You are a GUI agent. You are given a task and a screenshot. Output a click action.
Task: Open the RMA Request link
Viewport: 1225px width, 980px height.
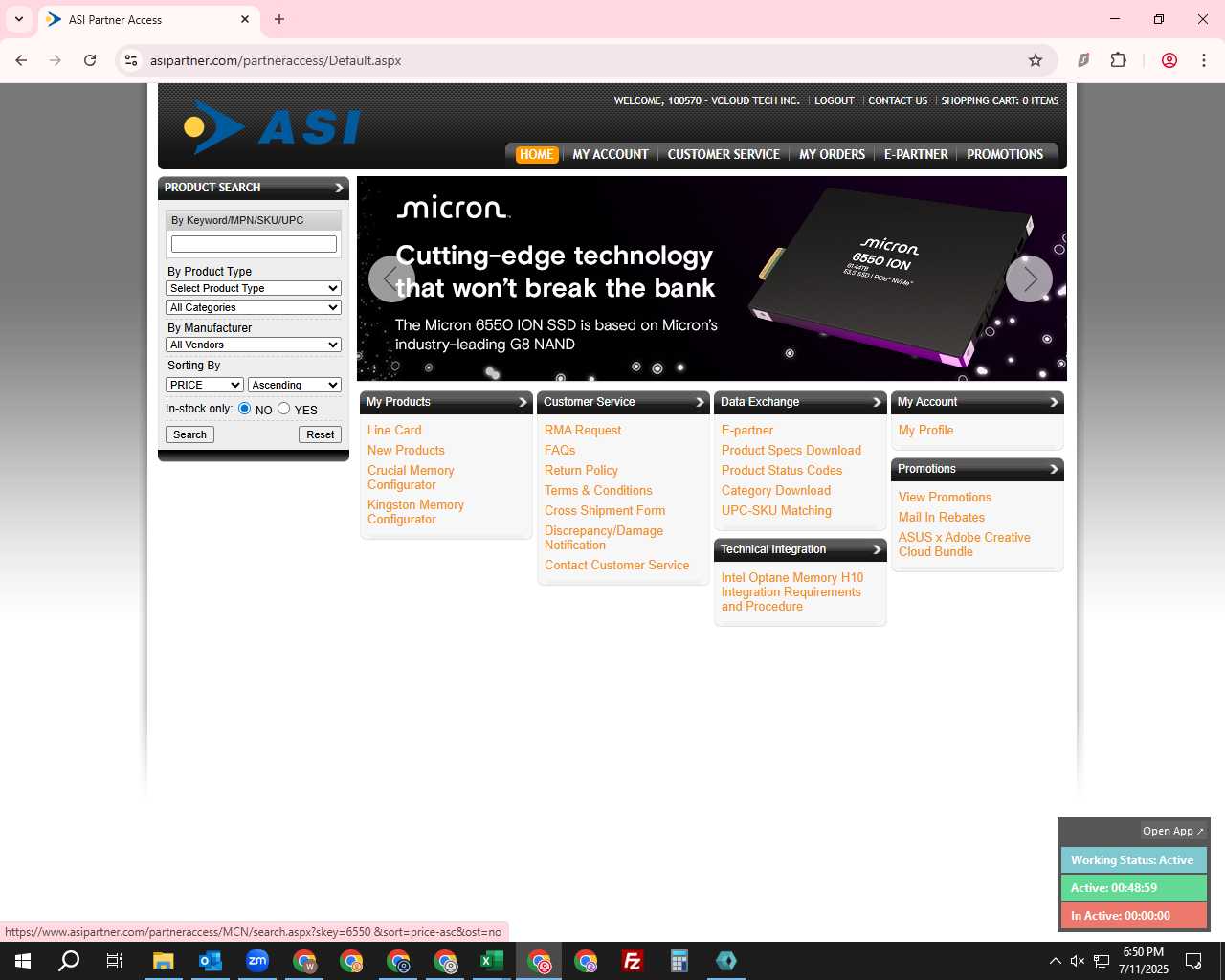point(583,431)
